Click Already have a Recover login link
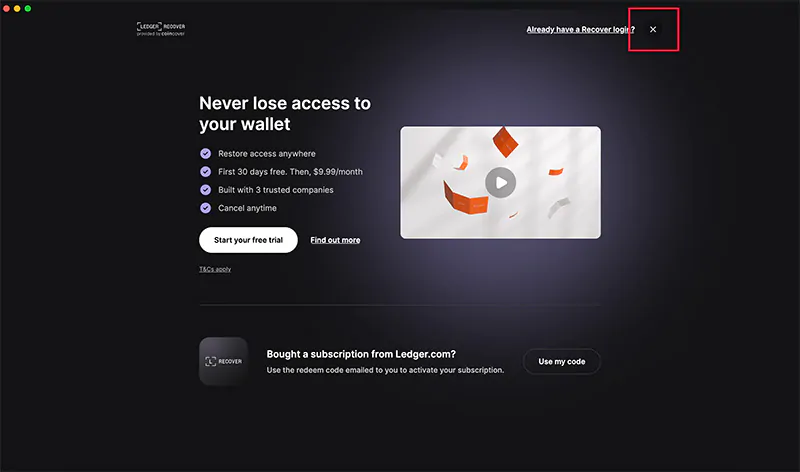 coord(581,30)
